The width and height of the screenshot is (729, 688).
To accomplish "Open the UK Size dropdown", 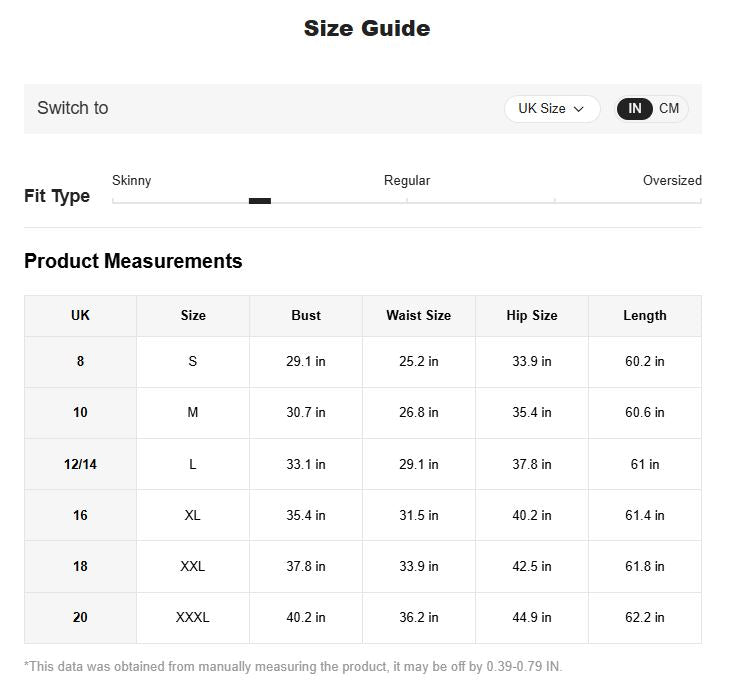I will [x=551, y=109].
